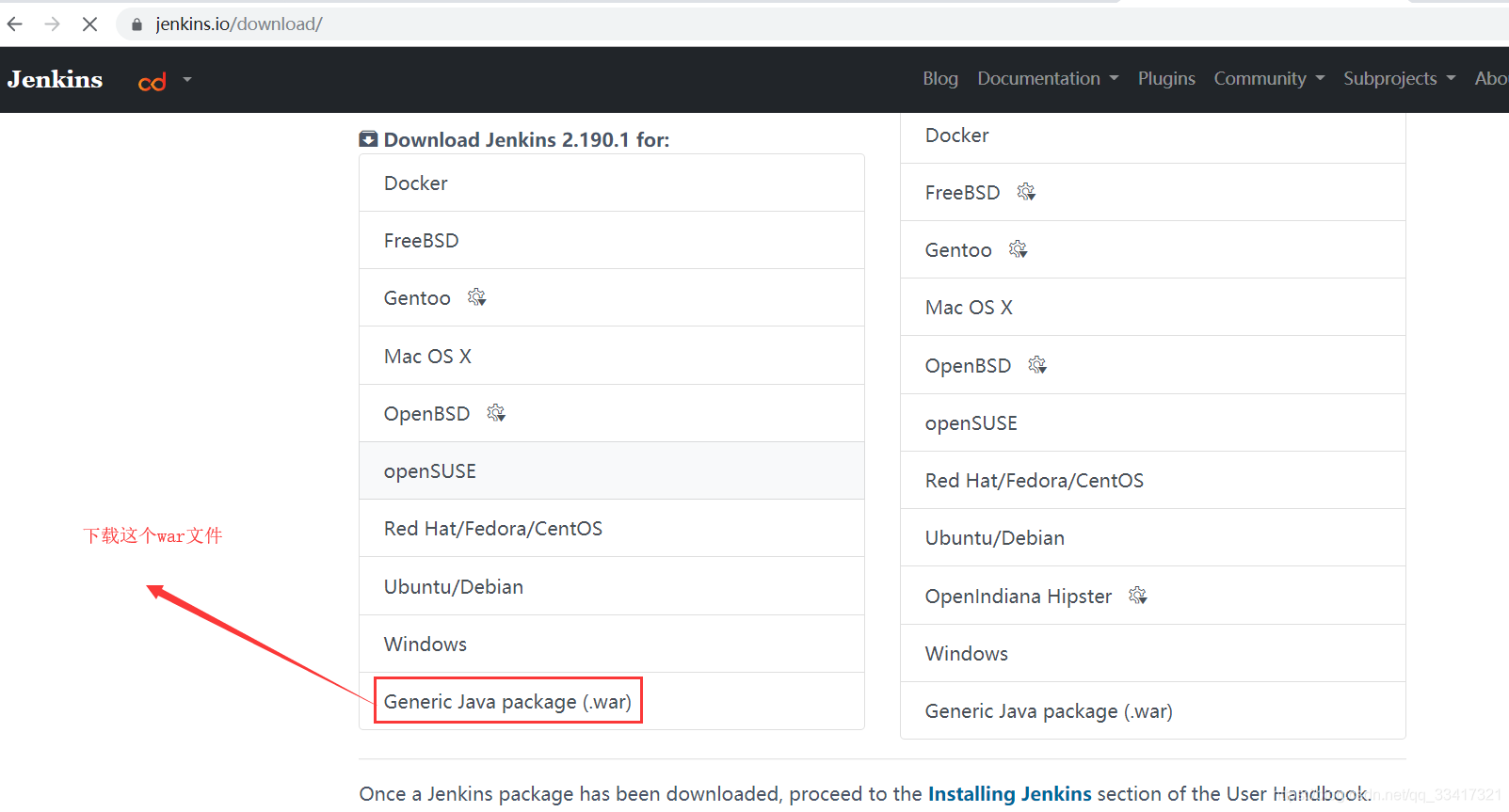Viewport: 1509px width, 812px height.
Task: Select openSUSE in the left download list
Action: [612, 470]
